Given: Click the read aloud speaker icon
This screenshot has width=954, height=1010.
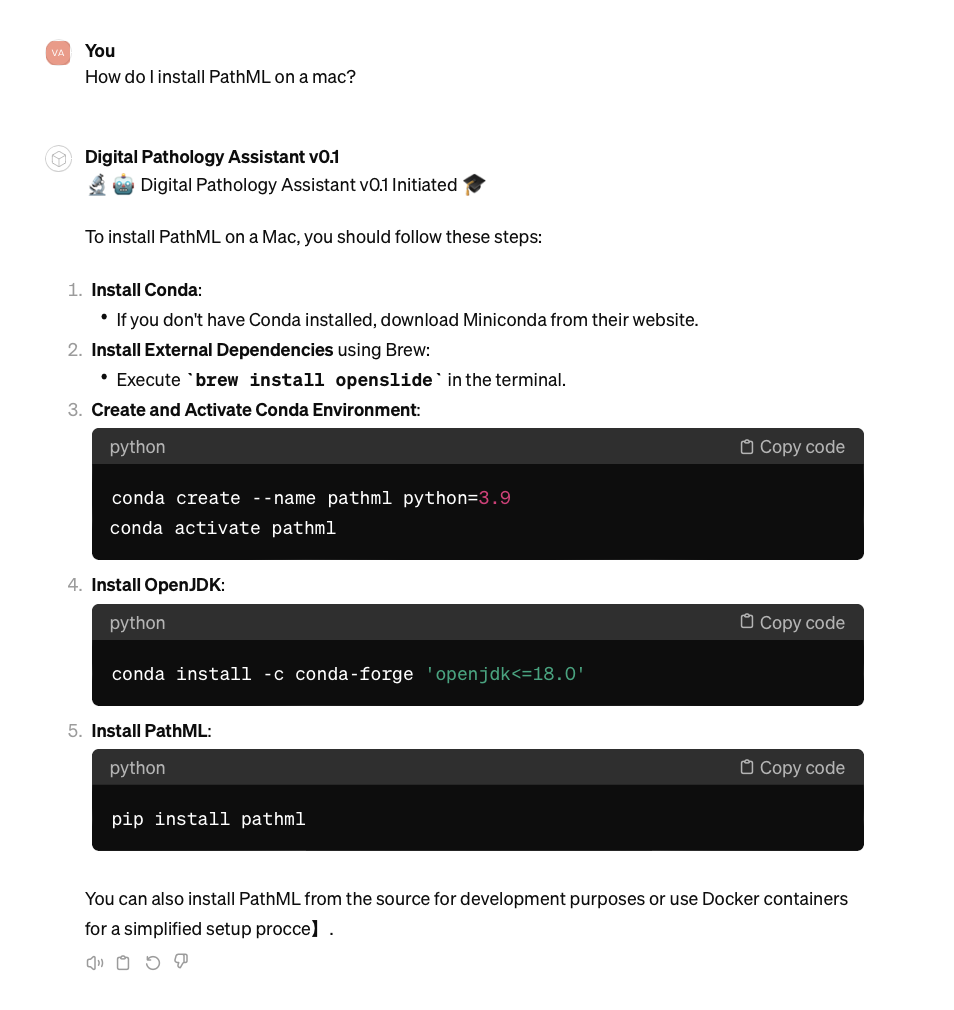Looking at the screenshot, I should click(95, 963).
